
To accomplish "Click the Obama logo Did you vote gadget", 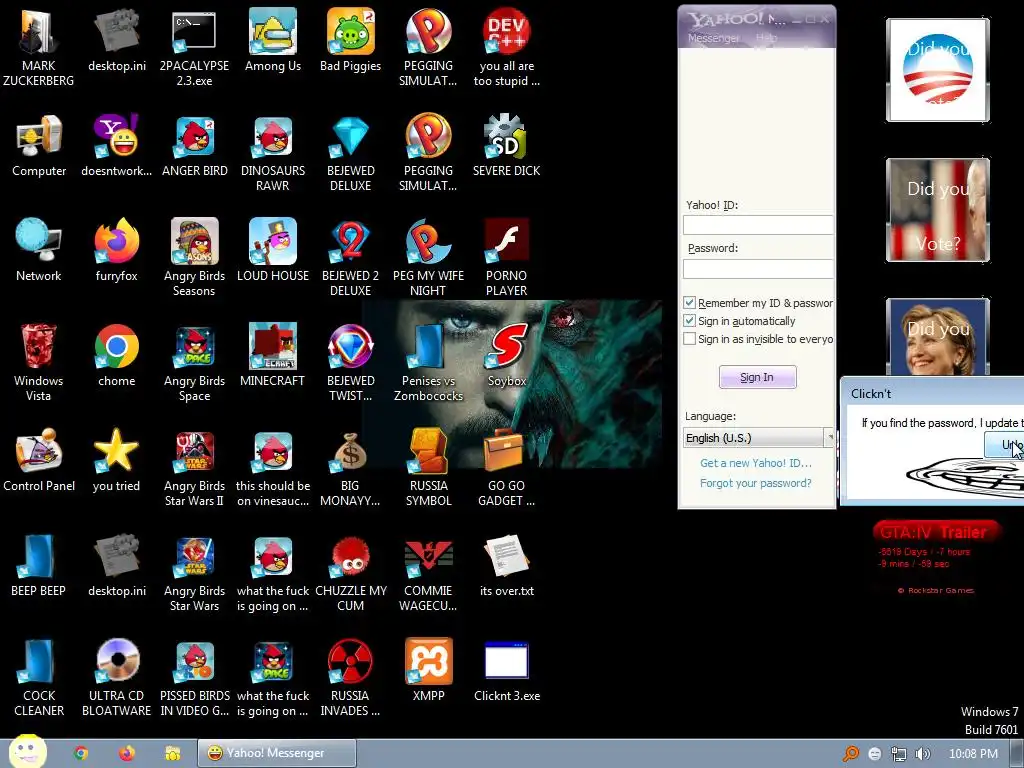I will 938,70.
